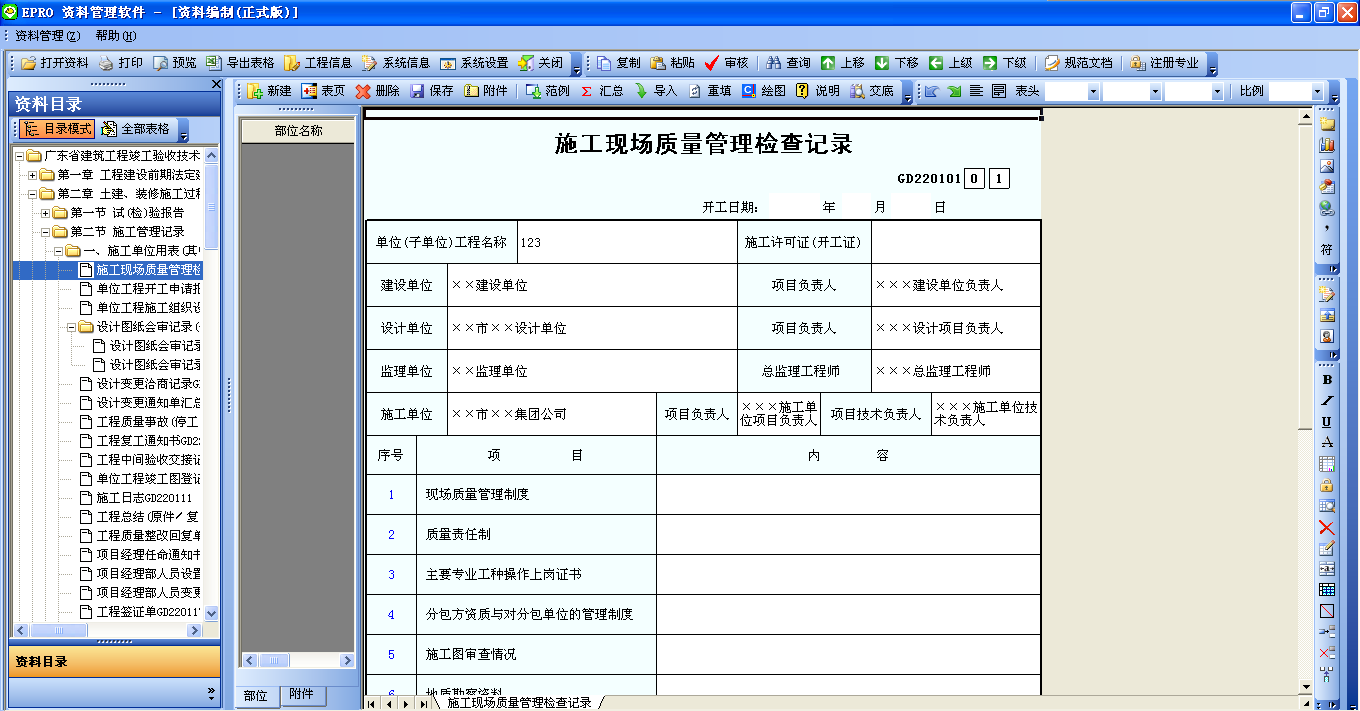Click the 审核 (audit) toolbar icon
The image size is (1360, 711).
point(727,62)
